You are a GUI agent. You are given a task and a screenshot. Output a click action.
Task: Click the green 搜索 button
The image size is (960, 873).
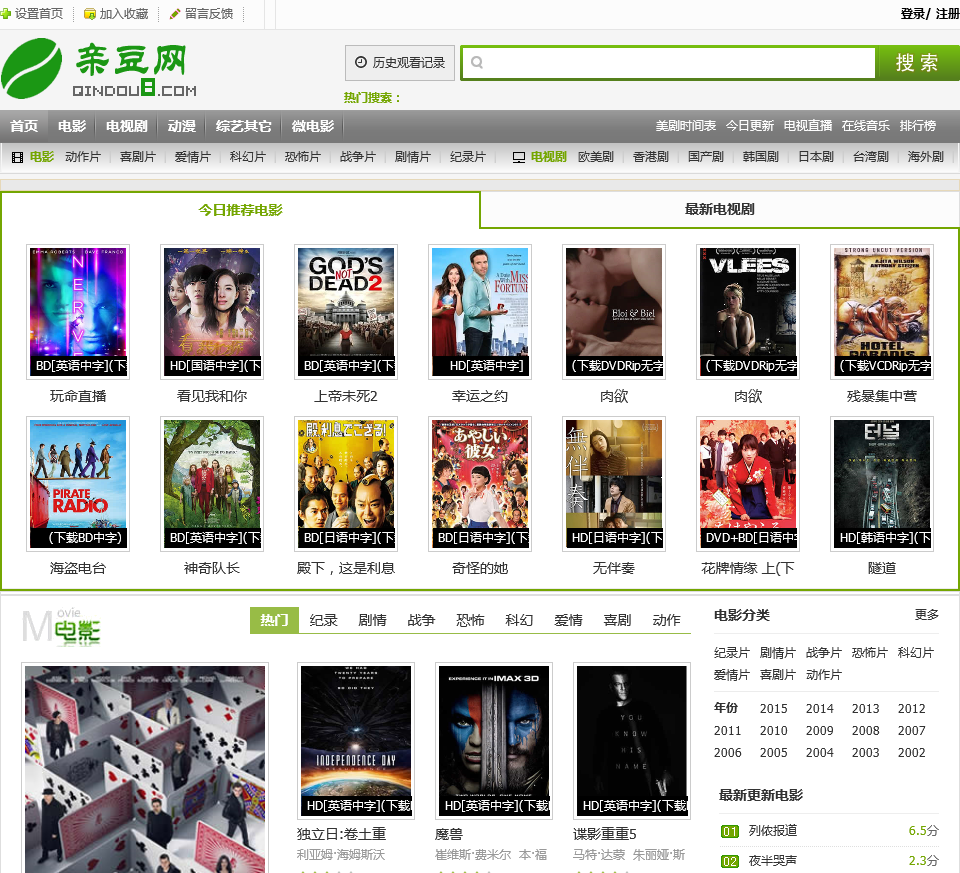pos(918,62)
